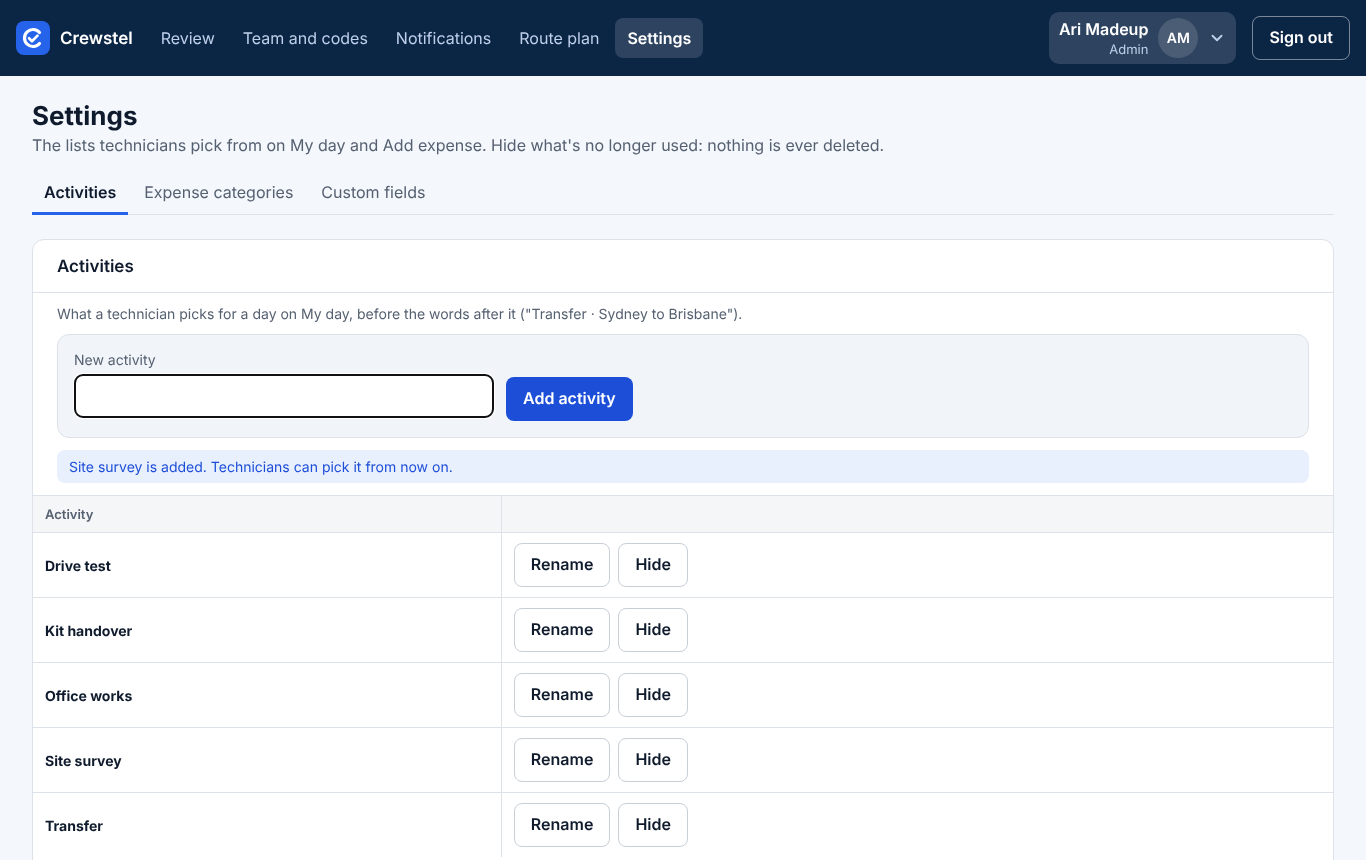The height and width of the screenshot is (860, 1366).
Task: Hide the Transfer activity
Action: pos(653,825)
